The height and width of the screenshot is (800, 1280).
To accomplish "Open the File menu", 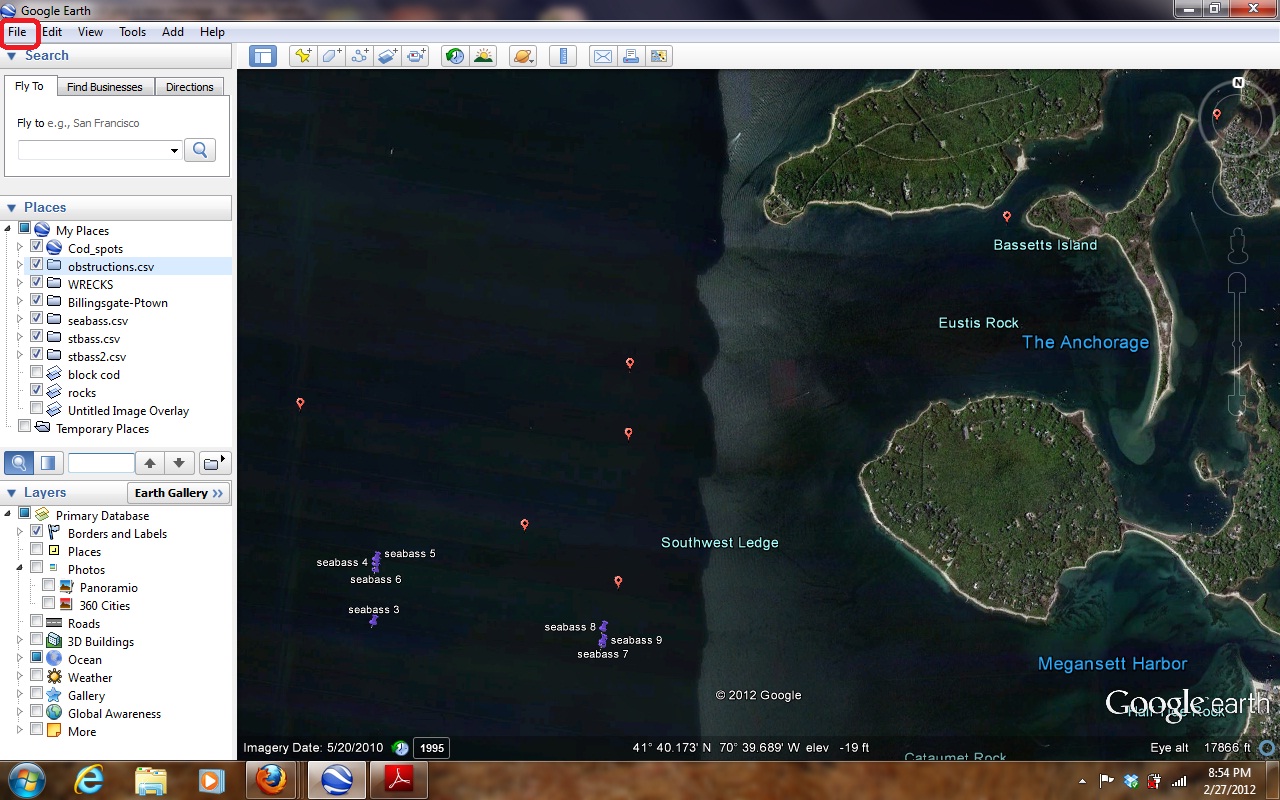I will tap(17, 32).
